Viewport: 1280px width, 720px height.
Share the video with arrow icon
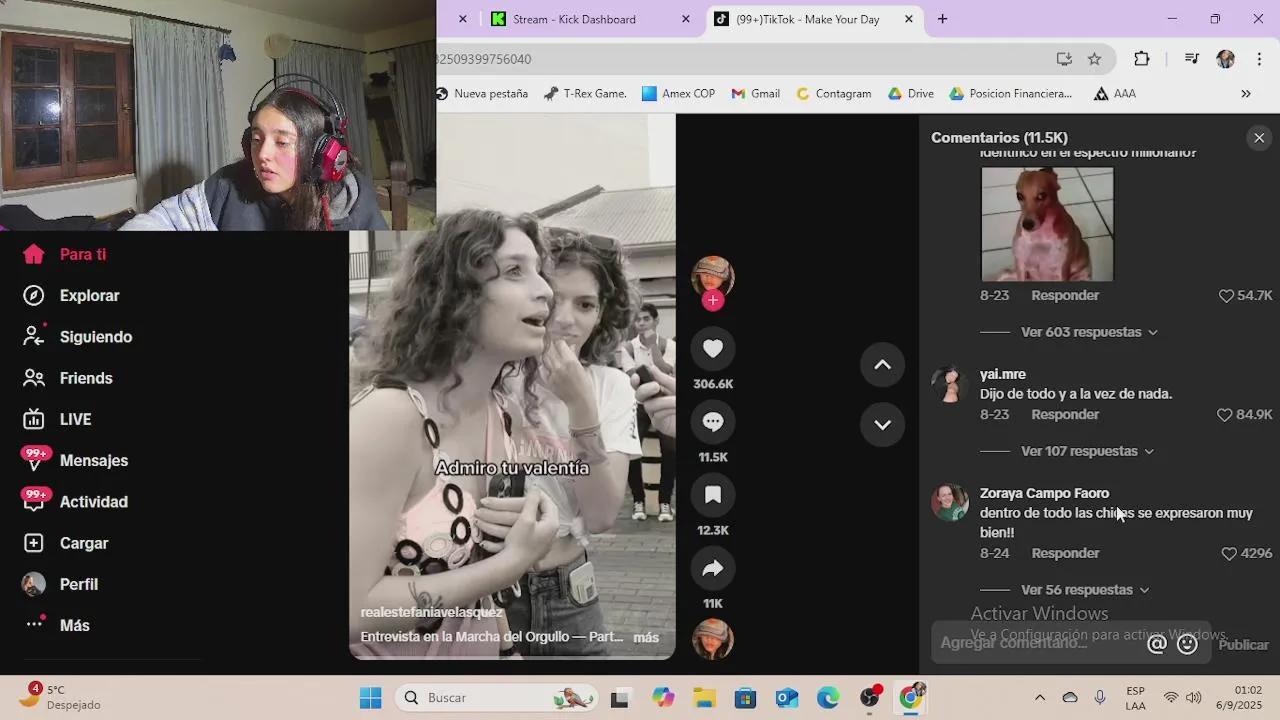pyautogui.click(x=713, y=569)
